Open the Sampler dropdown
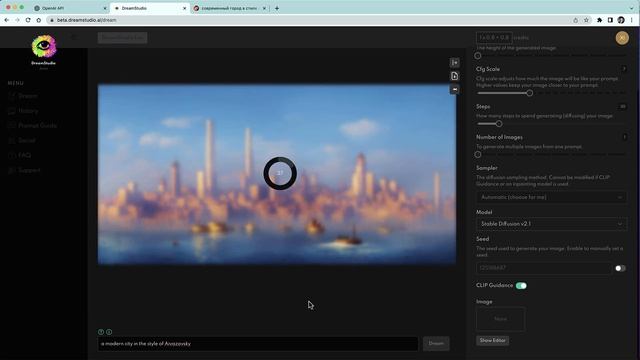 click(551, 197)
